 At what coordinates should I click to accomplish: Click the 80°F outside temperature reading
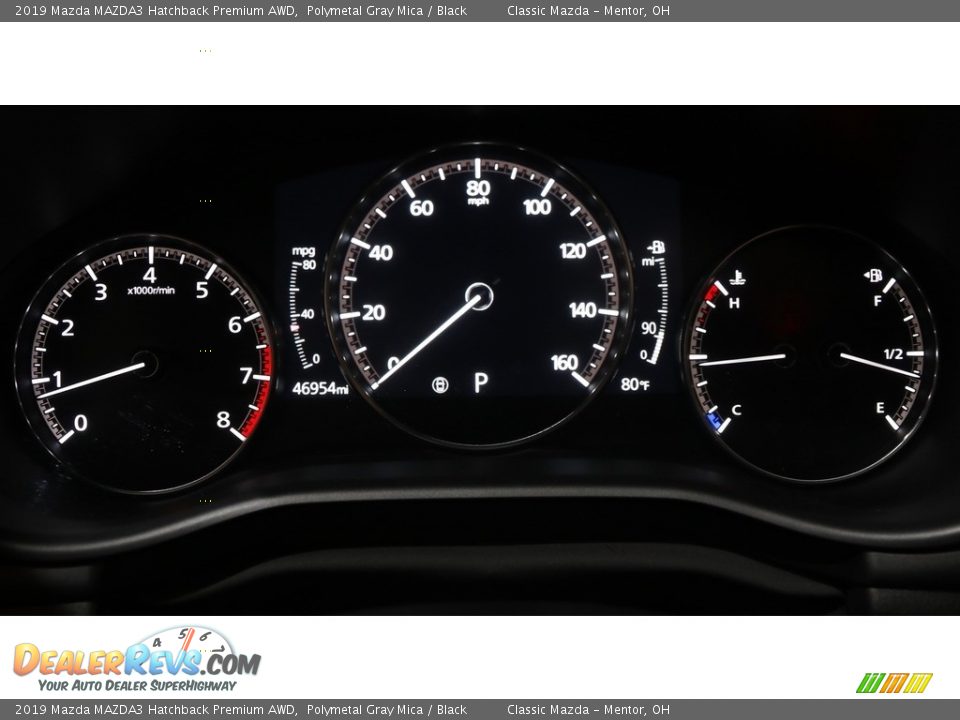point(635,384)
